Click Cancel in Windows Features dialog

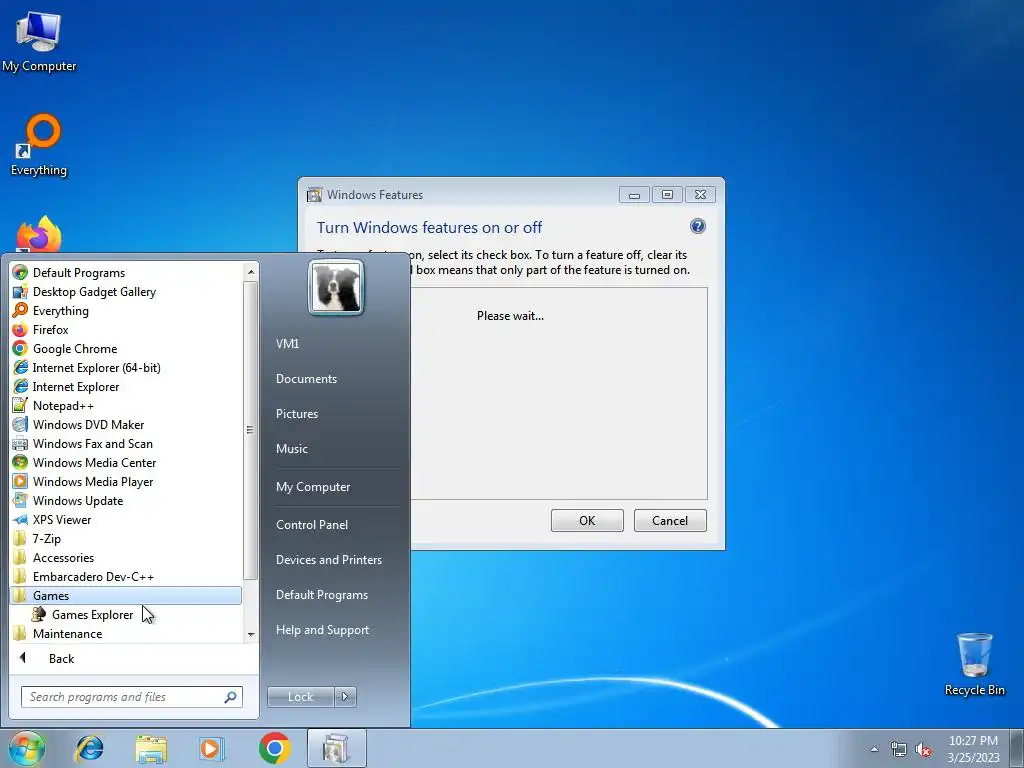coord(670,520)
